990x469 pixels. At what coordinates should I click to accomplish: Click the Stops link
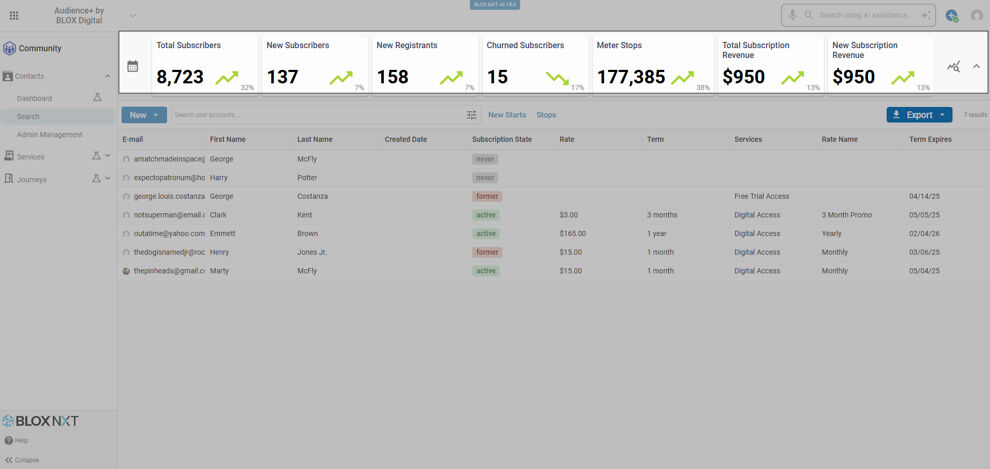546,115
